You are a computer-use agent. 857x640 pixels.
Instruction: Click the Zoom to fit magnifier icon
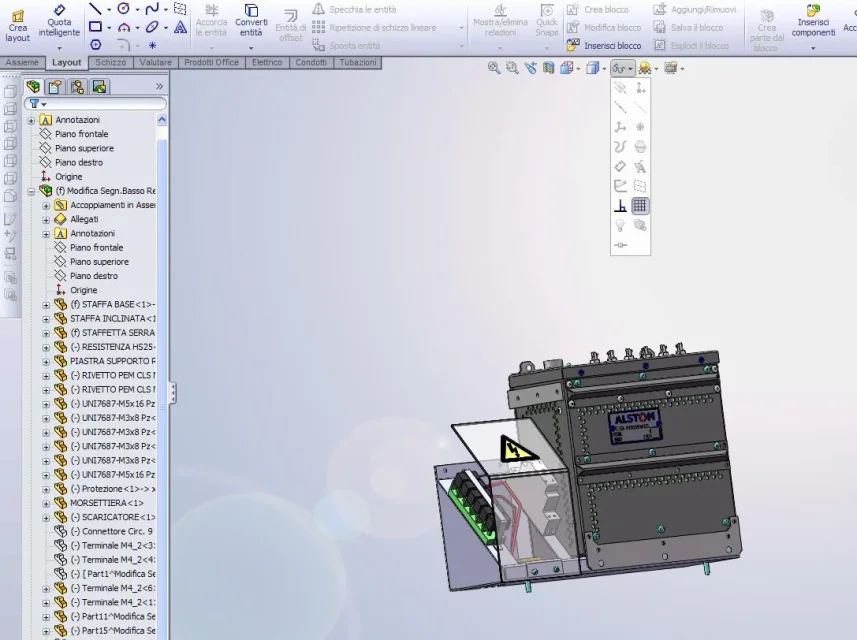tap(494, 68)
